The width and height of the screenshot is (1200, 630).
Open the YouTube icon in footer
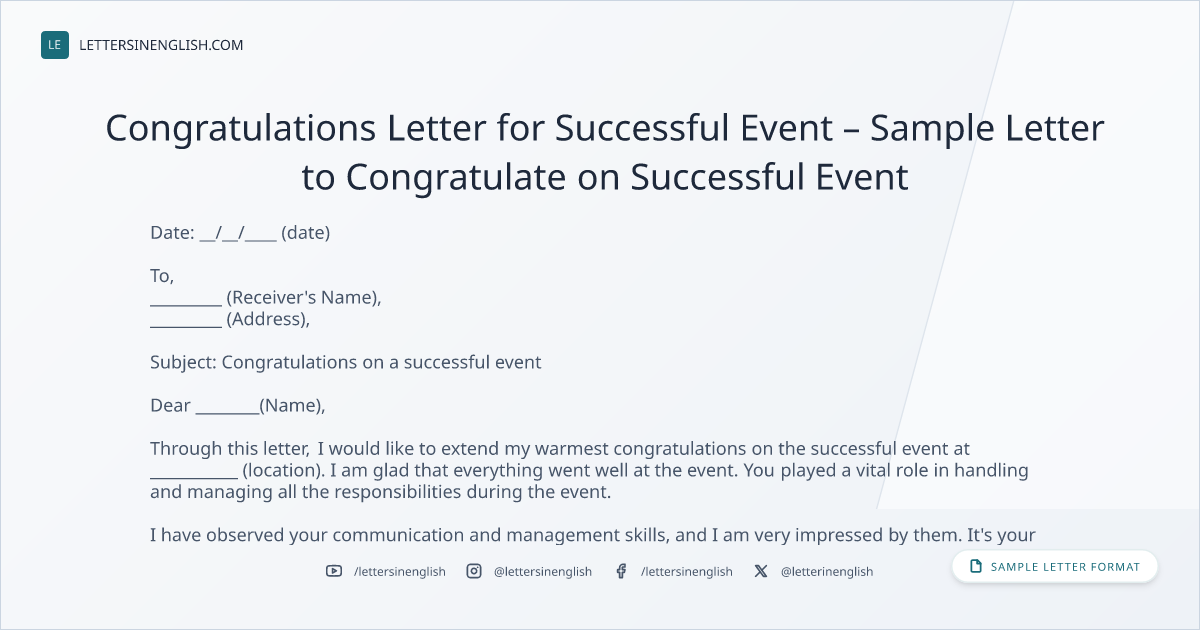click(x=334, y=571)
